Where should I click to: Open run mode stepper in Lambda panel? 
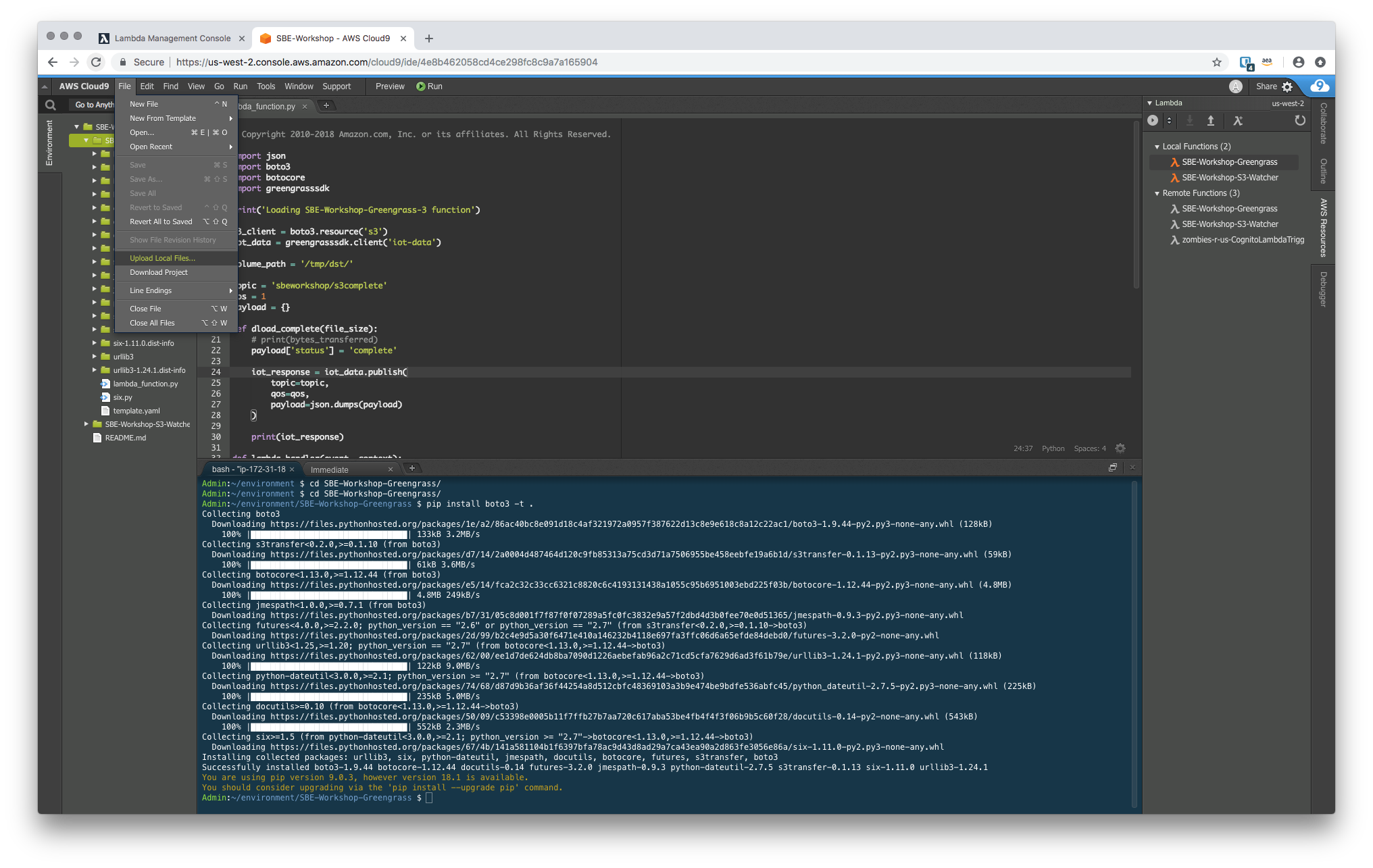coord(1169,120)
